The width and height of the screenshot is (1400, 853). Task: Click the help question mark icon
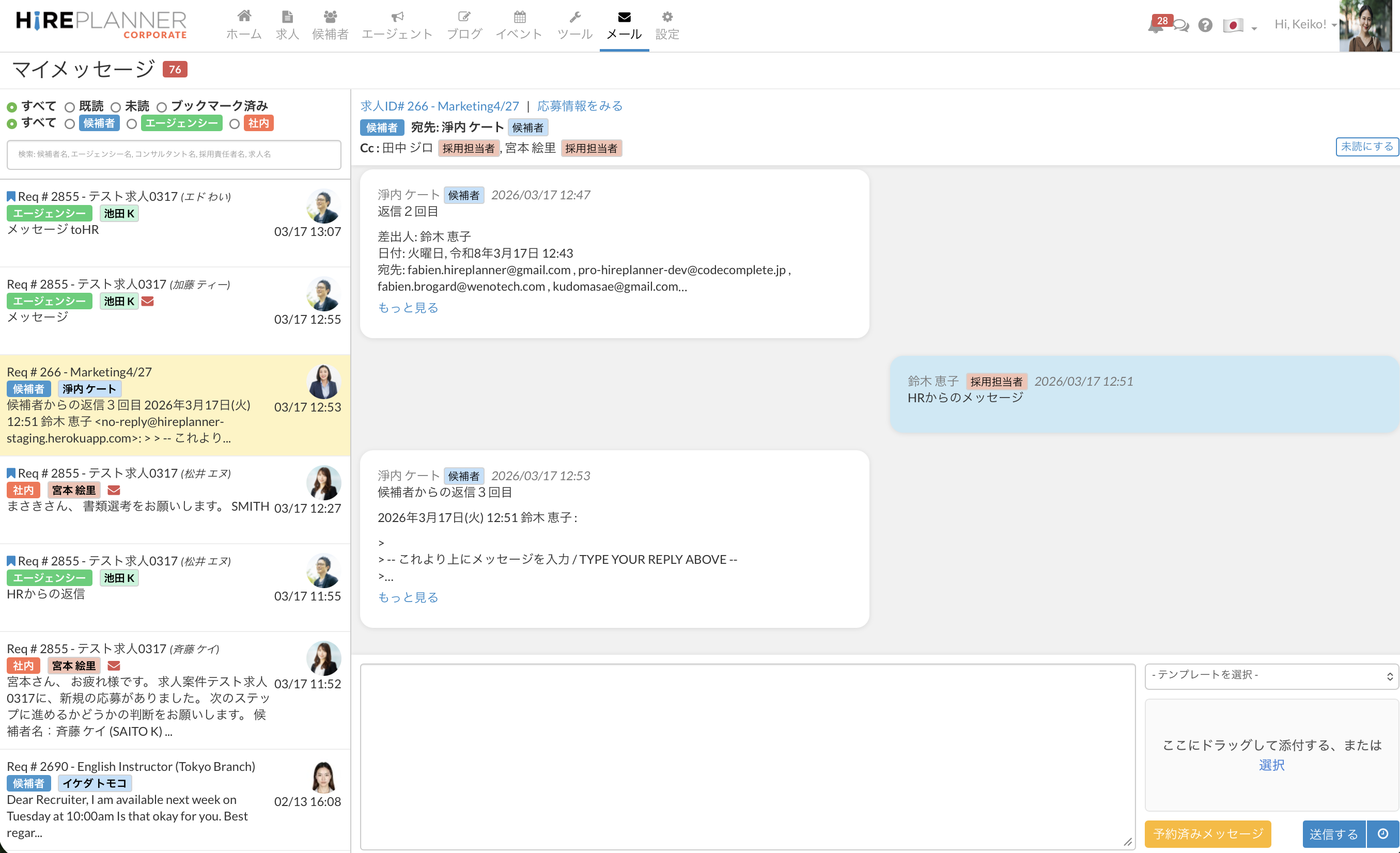point(1205,25)
